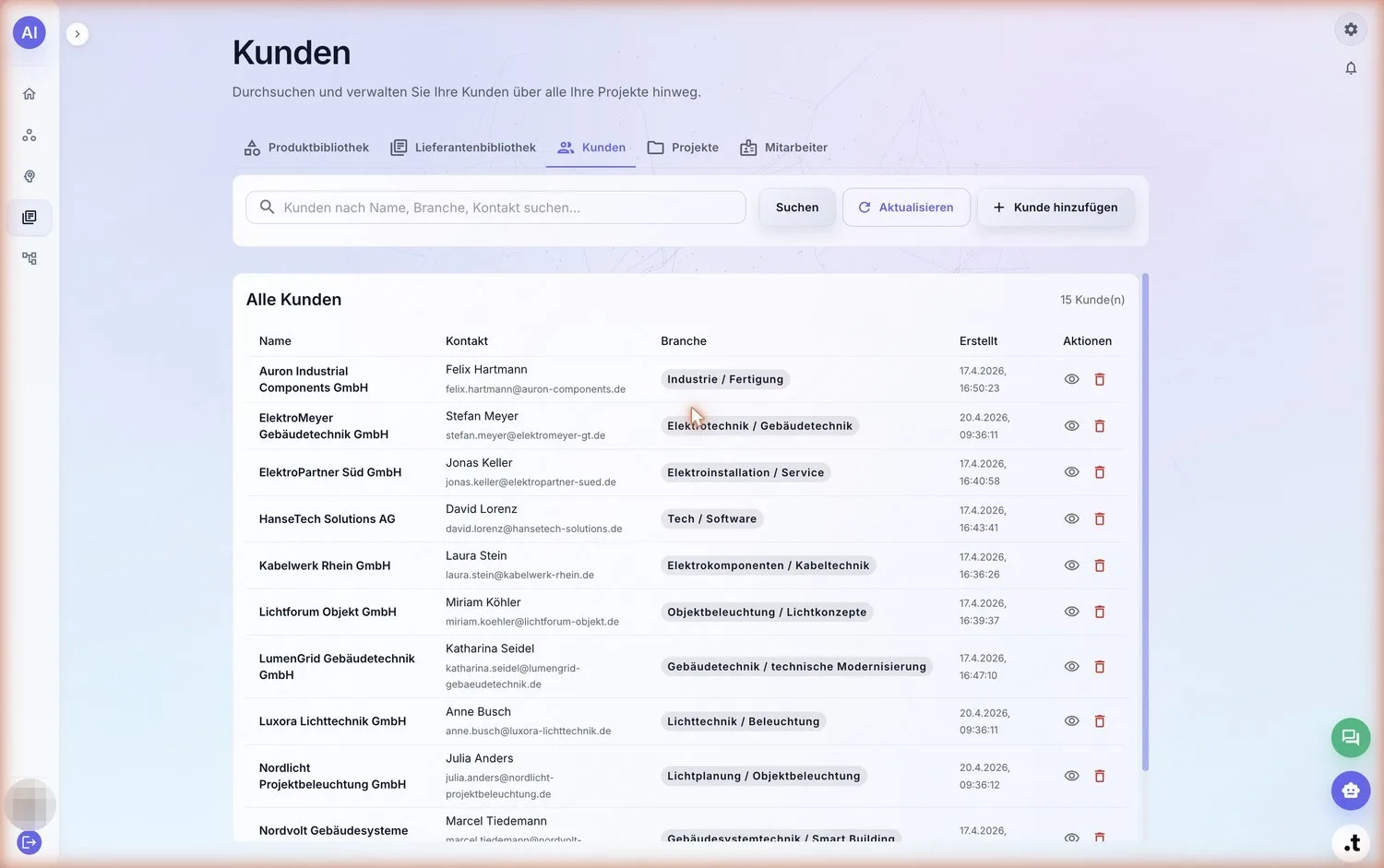Screen dimensions: 1384x868
Task: View LumenGrid Gebäudetechnik via eye icon
Action: coord(1071,667)
